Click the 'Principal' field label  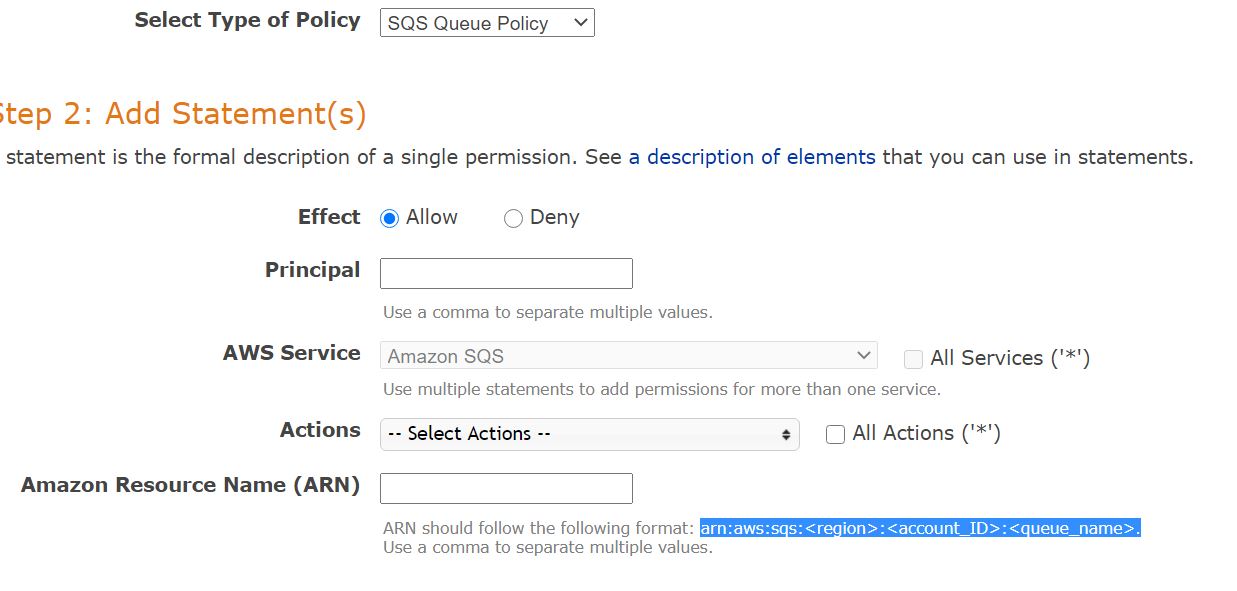tap(312, 270)
